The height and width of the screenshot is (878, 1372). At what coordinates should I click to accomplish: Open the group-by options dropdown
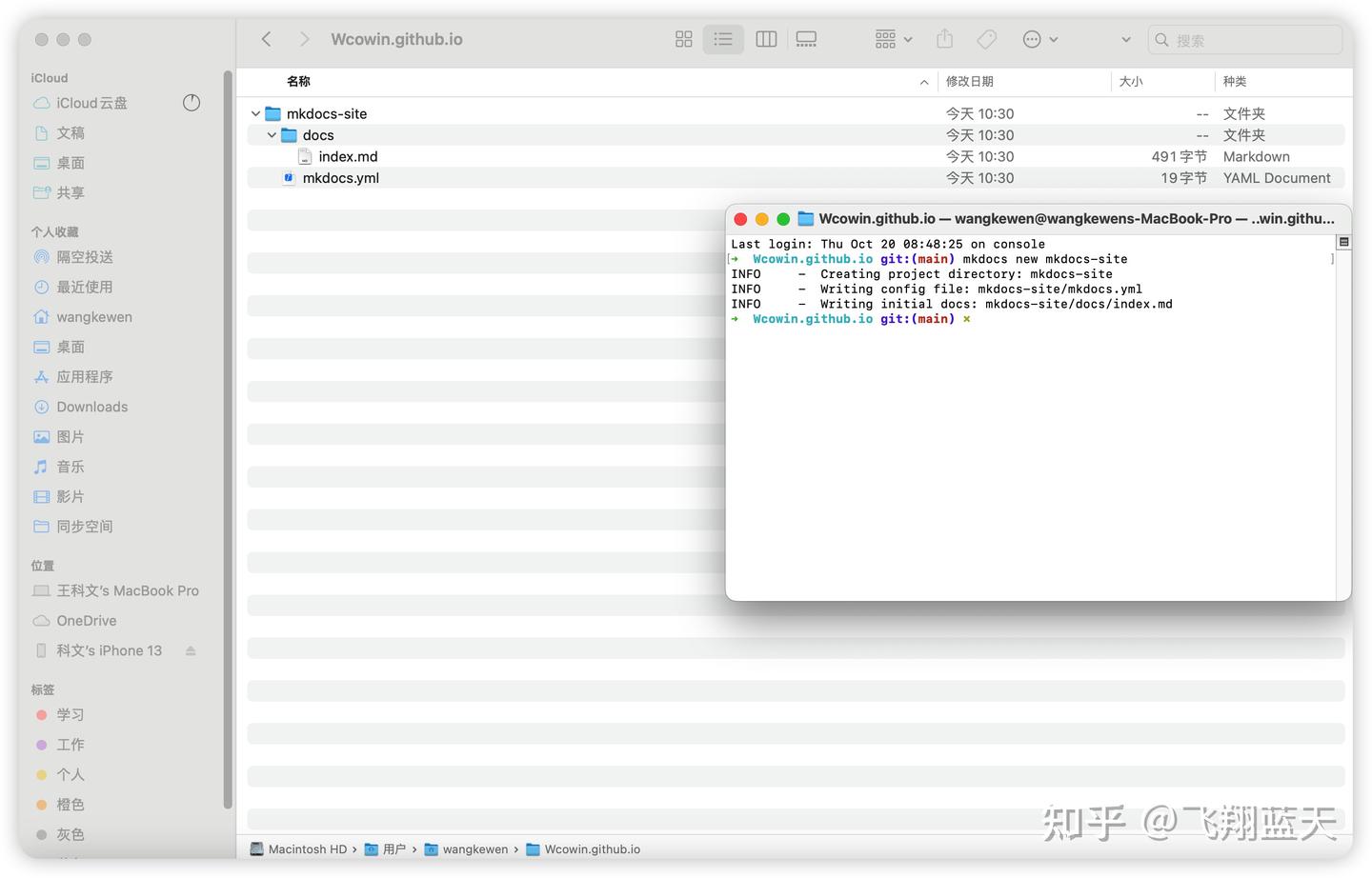[894, 39]
